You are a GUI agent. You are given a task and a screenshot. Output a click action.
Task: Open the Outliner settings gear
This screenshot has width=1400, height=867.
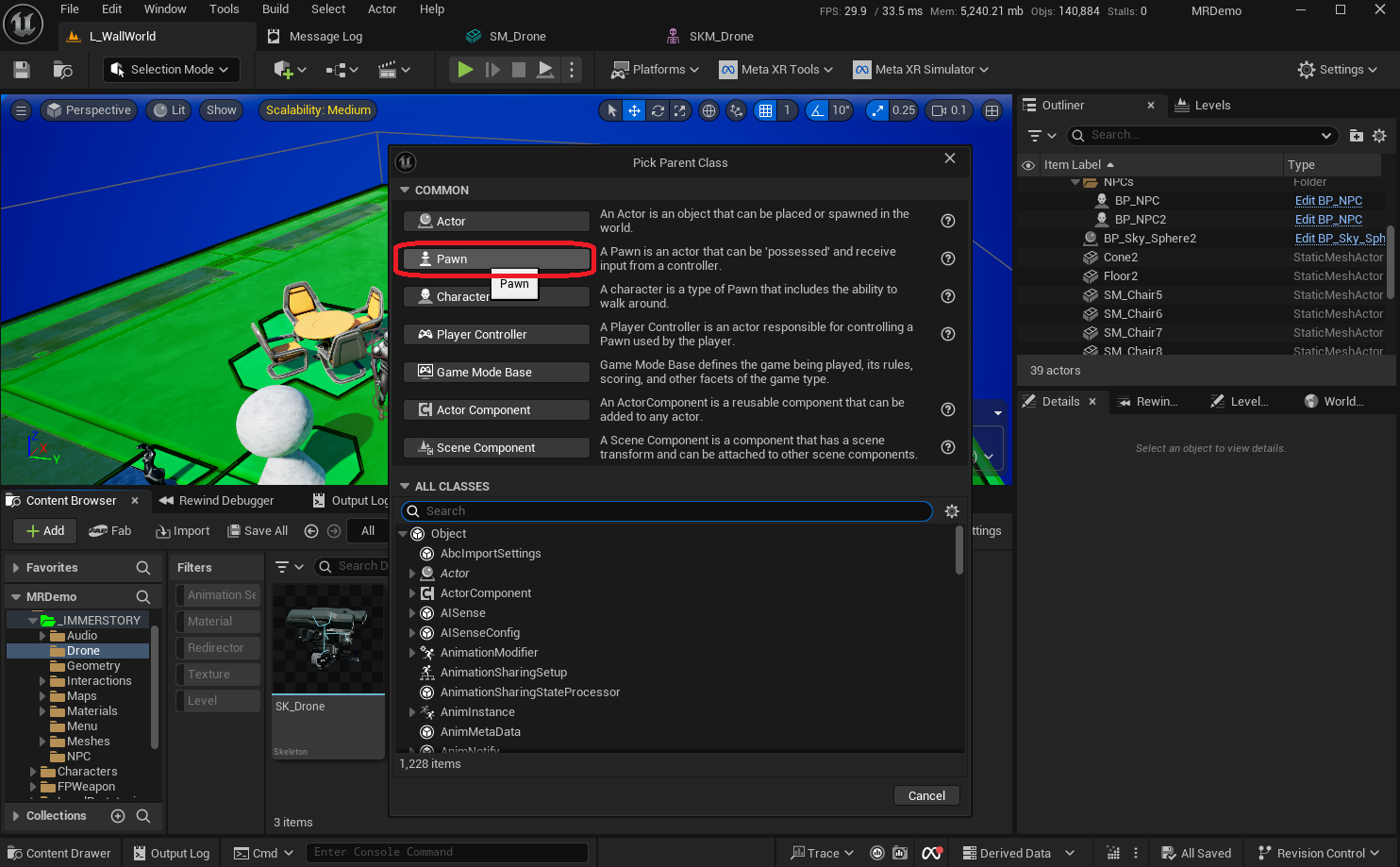pos(1379,136)
